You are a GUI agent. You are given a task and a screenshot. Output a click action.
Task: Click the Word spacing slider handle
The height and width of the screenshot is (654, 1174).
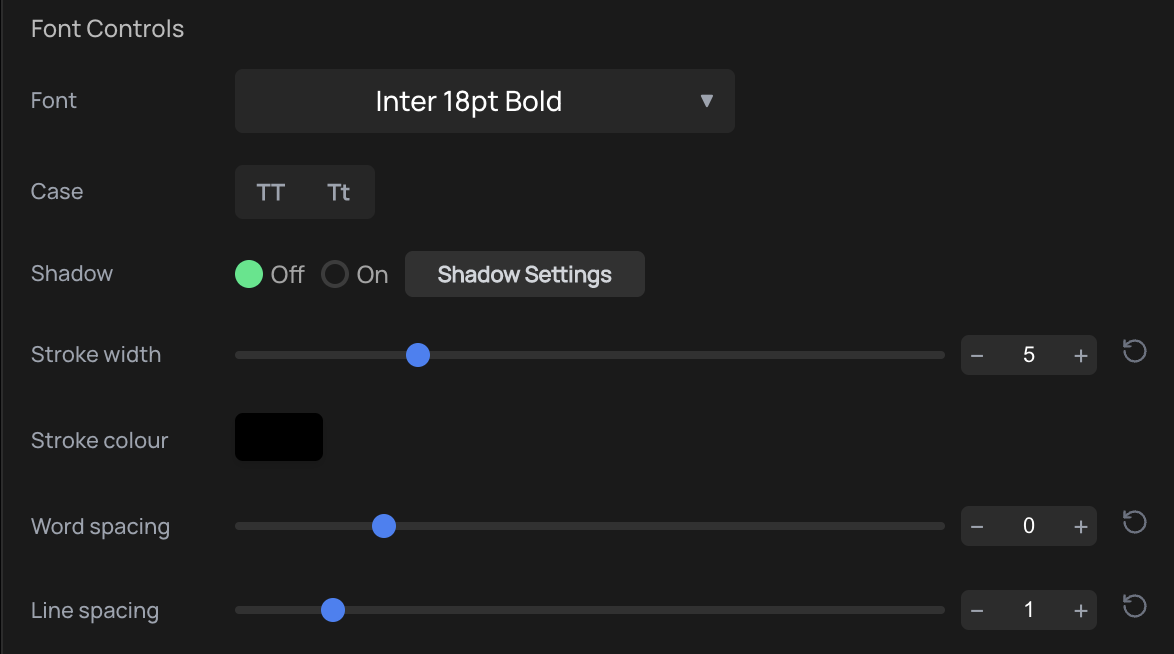[383, 525]
